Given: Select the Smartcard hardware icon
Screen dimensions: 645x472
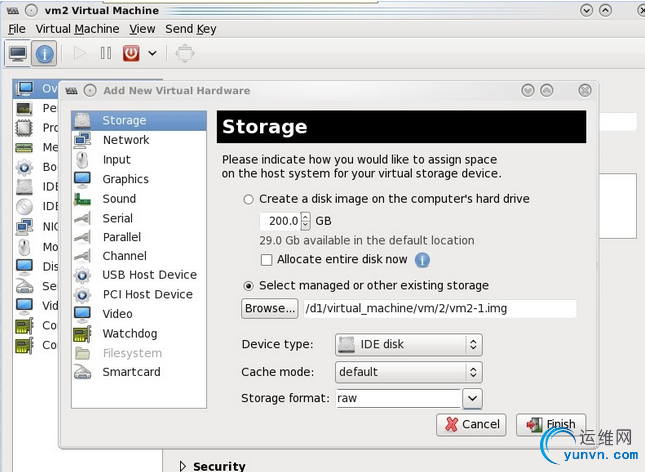Looking at the screenshot, I should pos(83,372).
